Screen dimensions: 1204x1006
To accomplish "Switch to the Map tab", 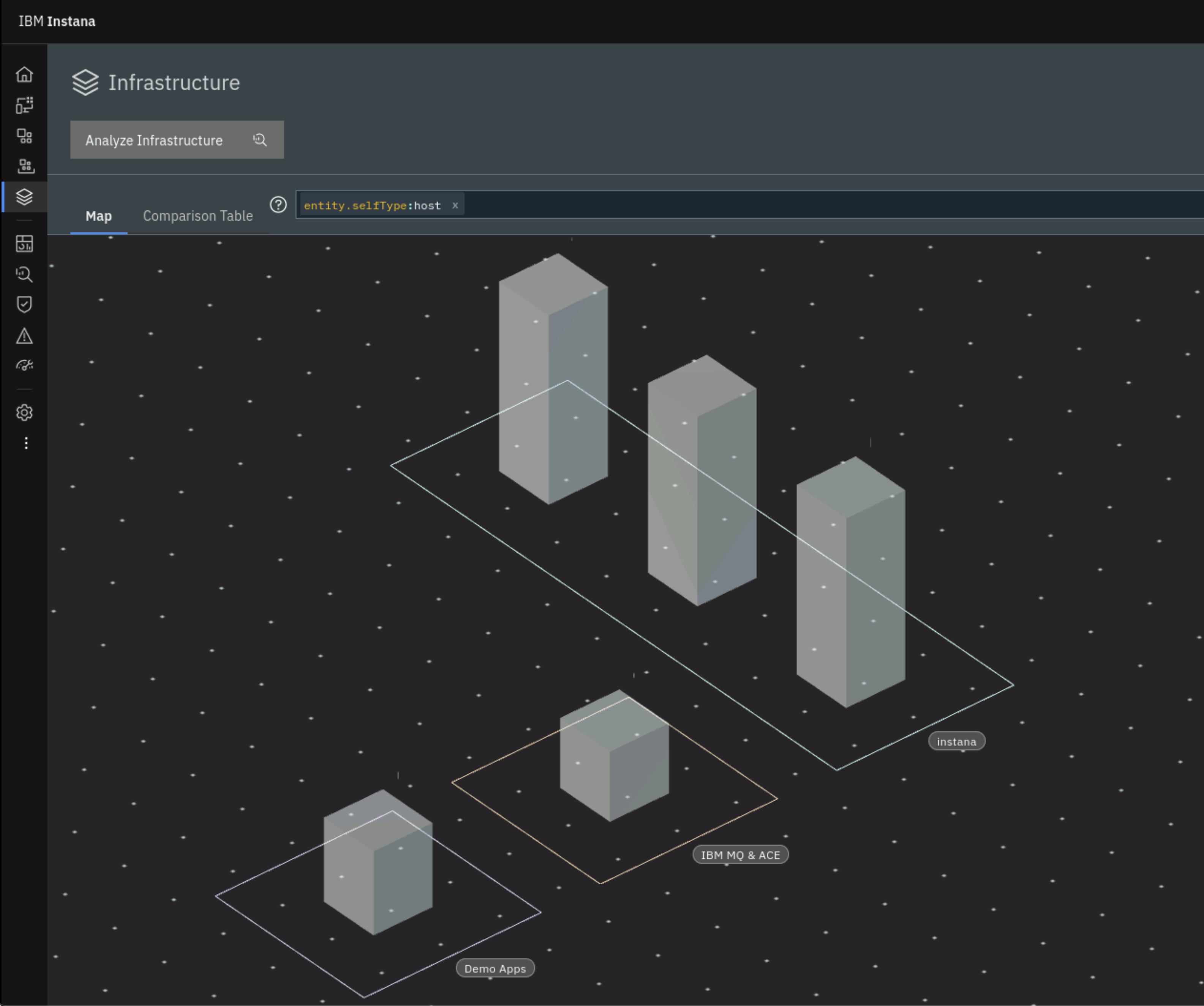I will coord(99,216).
